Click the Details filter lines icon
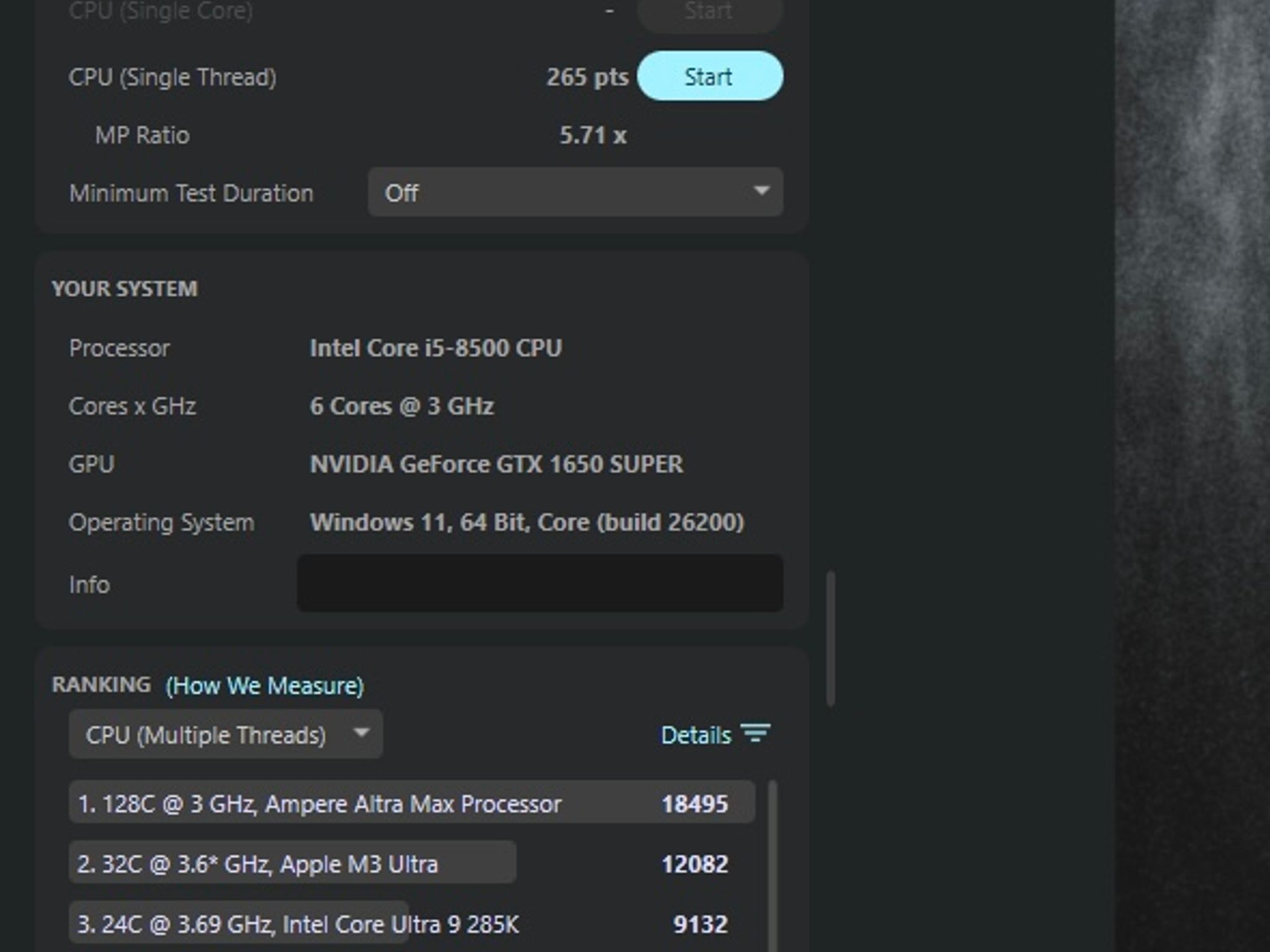The image size is (1270, 952). [x=756, y=733]
